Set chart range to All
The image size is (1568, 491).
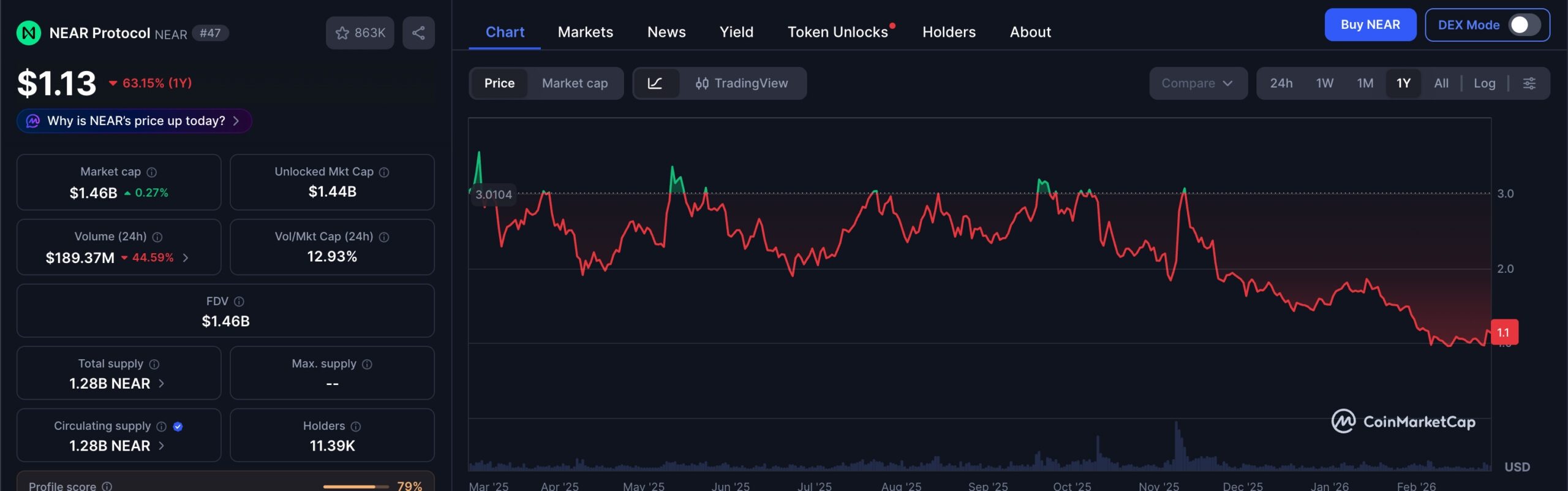[1441, 83]
